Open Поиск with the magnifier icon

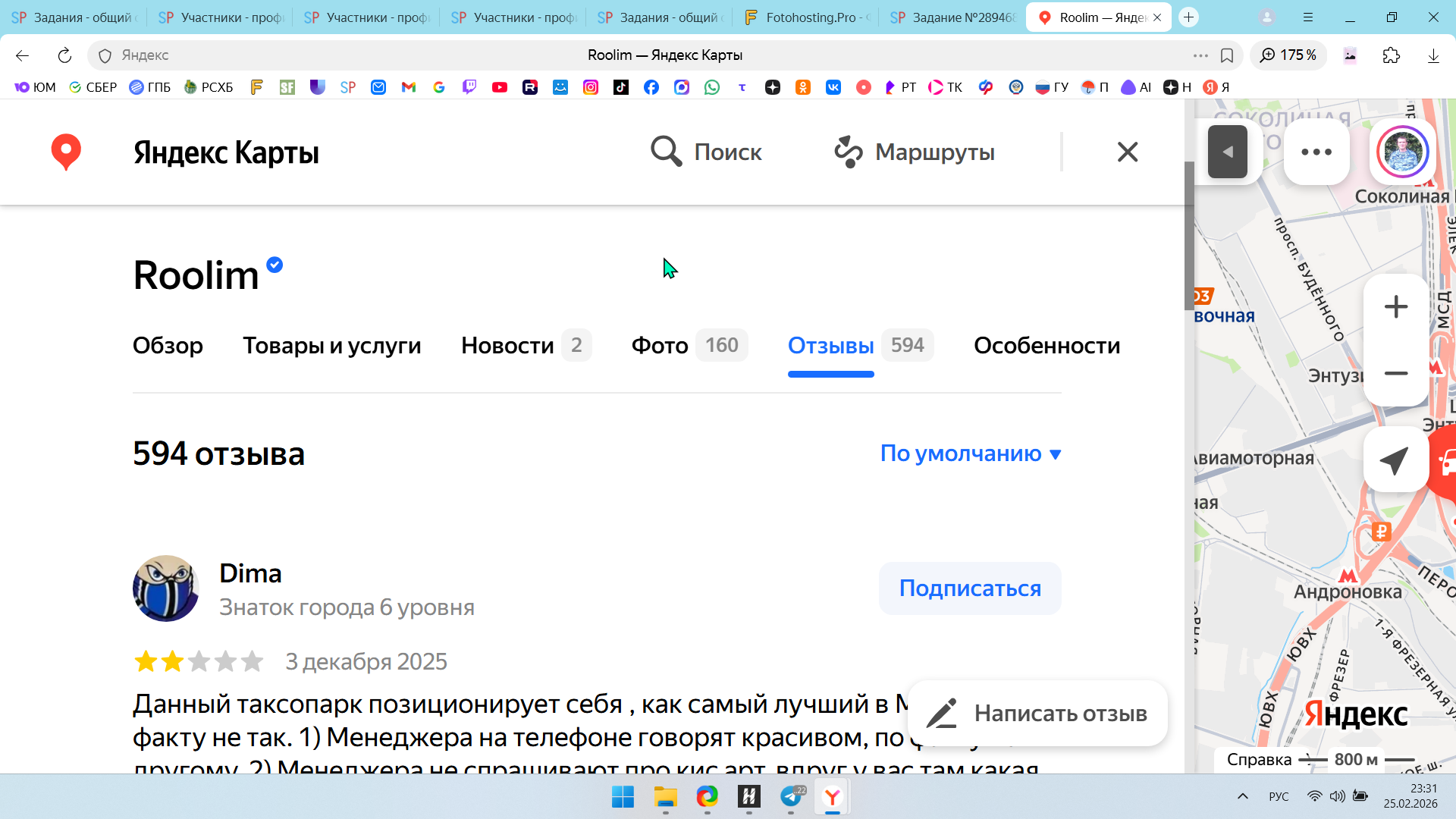(665, 152)
